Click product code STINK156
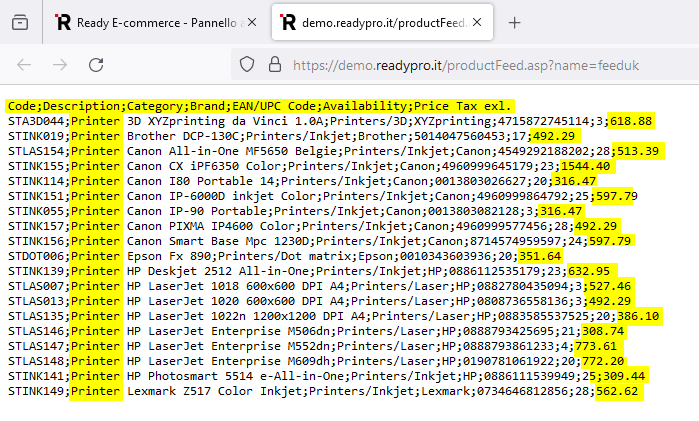This screenshot has height=421, width=699. pyautogui.click(x=36, y=241)
